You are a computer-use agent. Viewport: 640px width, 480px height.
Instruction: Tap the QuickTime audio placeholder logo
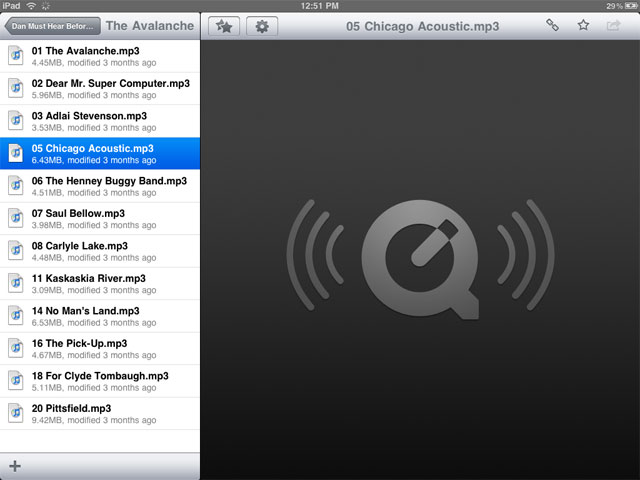[x=420, y=259]
